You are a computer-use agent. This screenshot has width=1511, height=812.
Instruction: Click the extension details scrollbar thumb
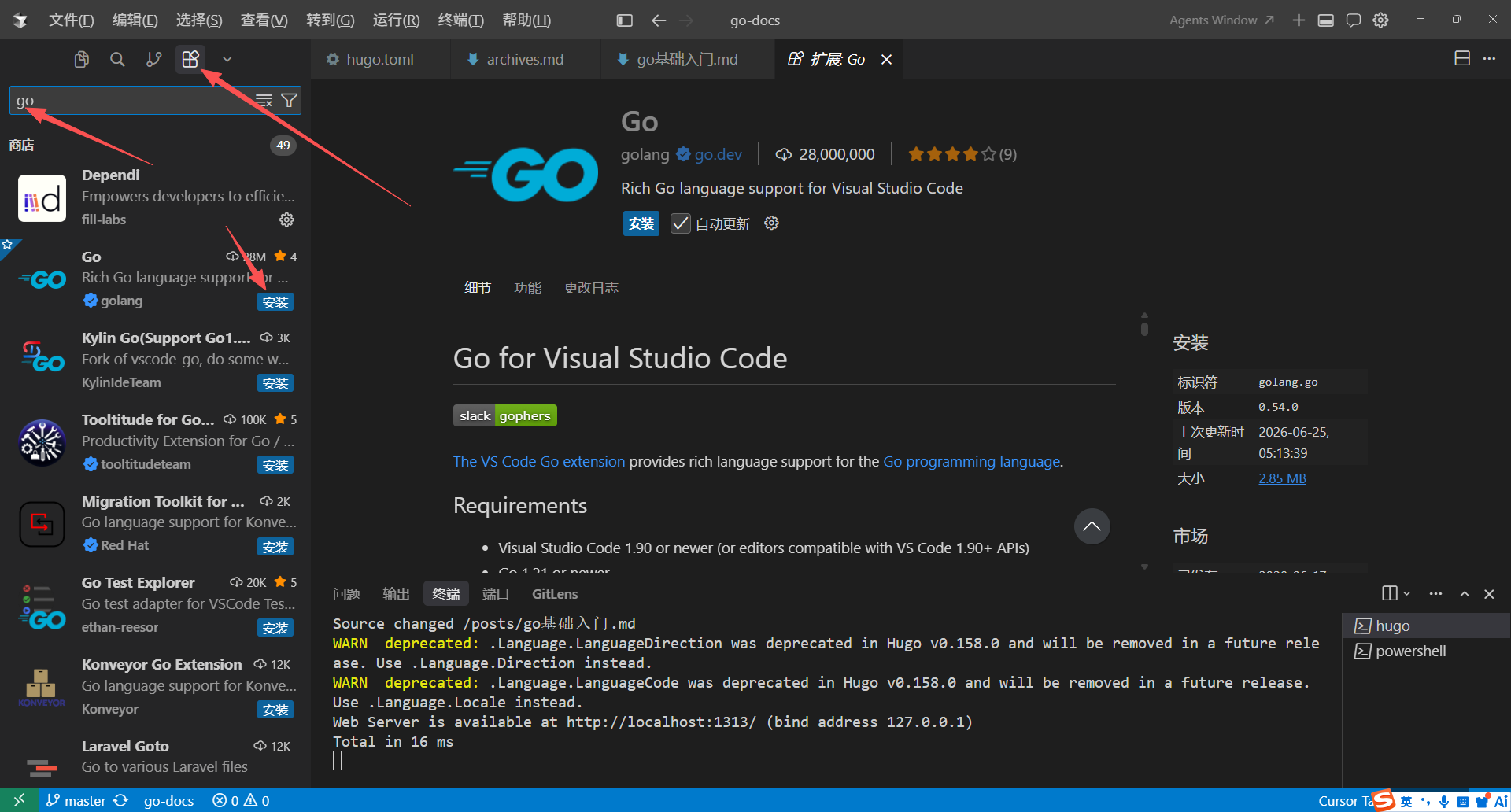pyautogui.click(x=1144, y=324)
